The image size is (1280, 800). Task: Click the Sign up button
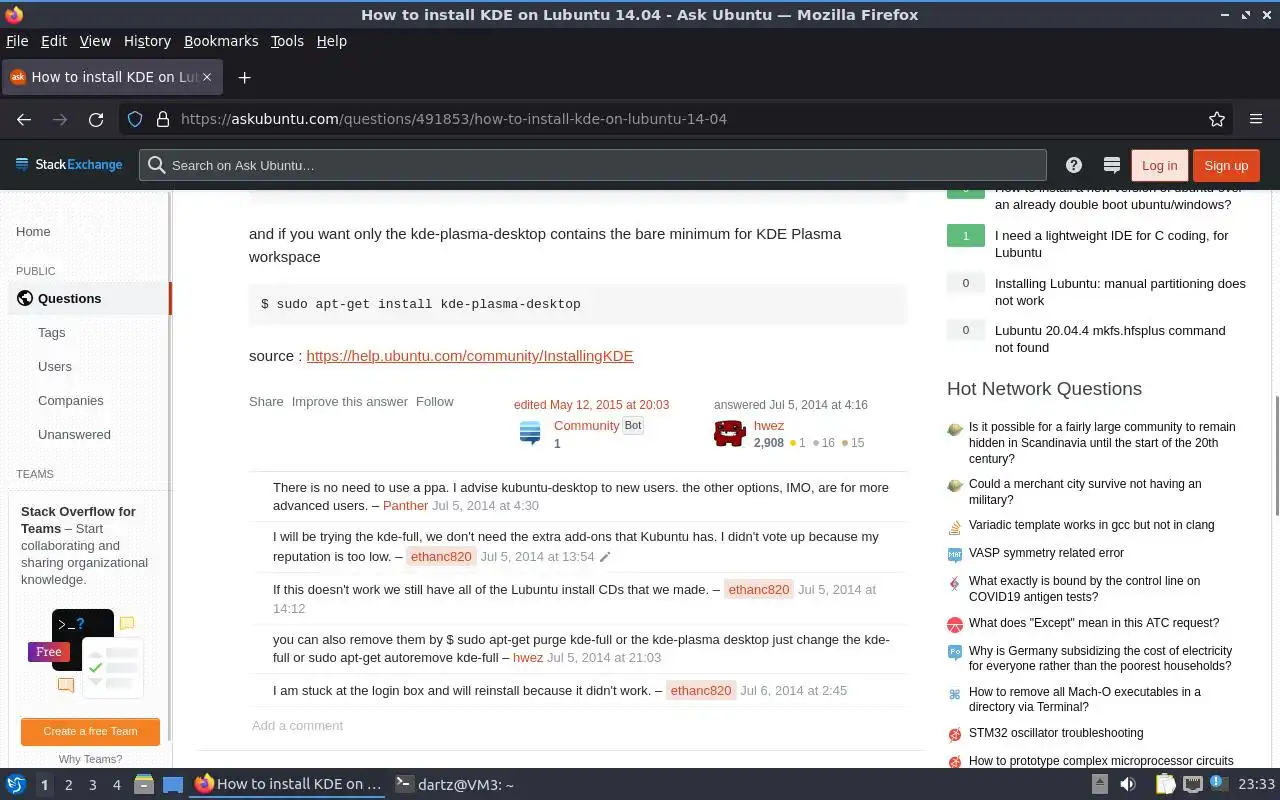tap(1226, 166)
